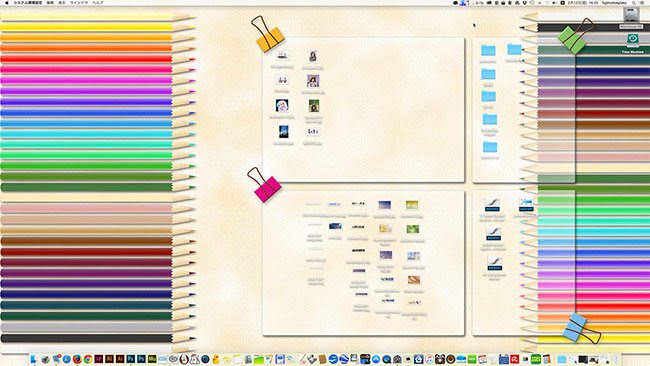
Task: Launch Firefox from the Dock
Action: 78,359
